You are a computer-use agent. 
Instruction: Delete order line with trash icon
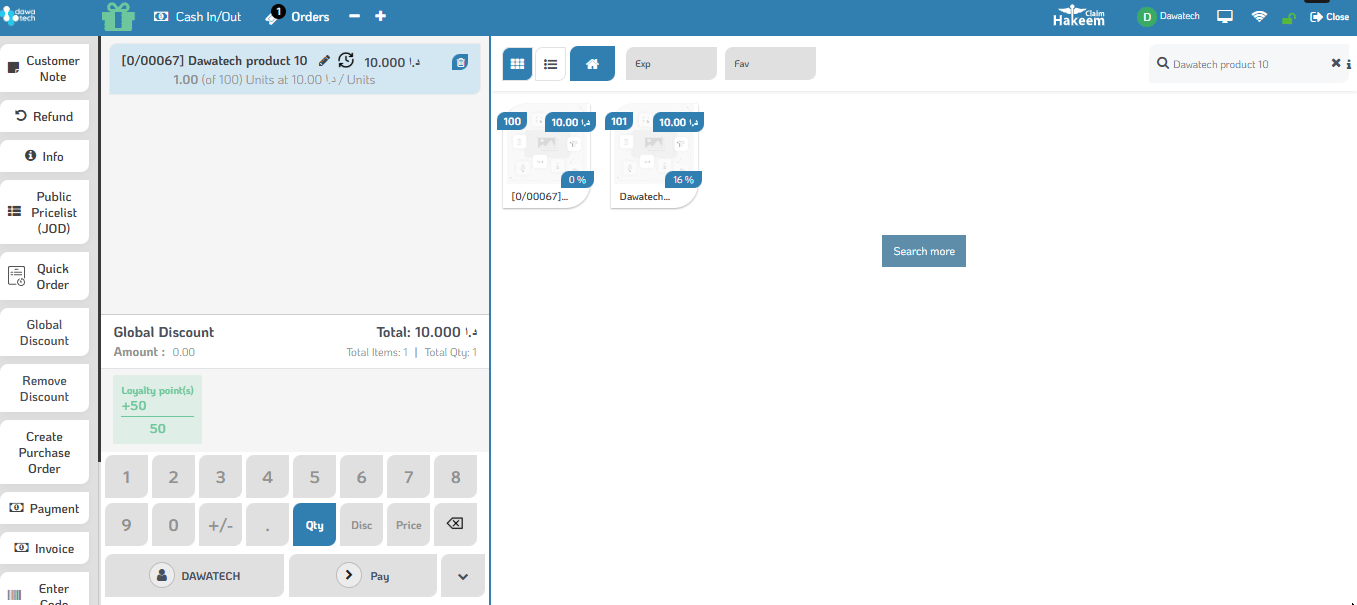tap(460, 62)
